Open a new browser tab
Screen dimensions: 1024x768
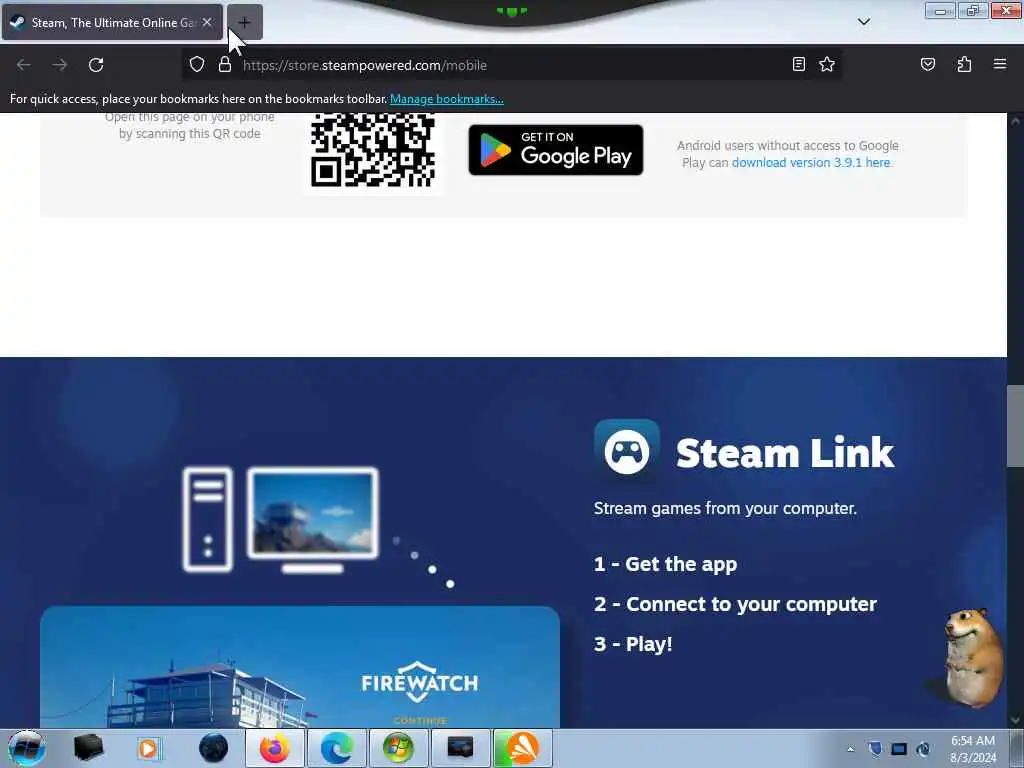point(244,22)
